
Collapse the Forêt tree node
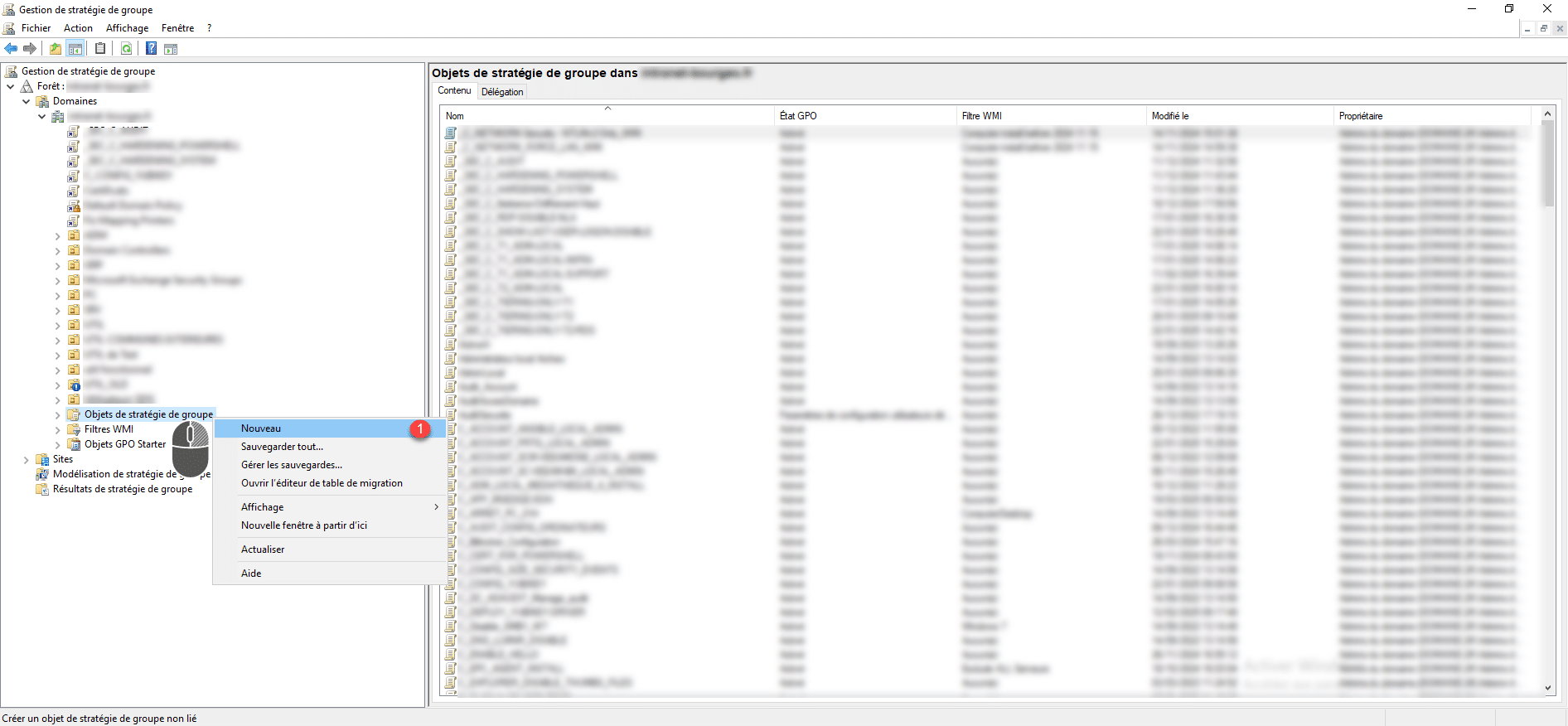pos(11,86)
